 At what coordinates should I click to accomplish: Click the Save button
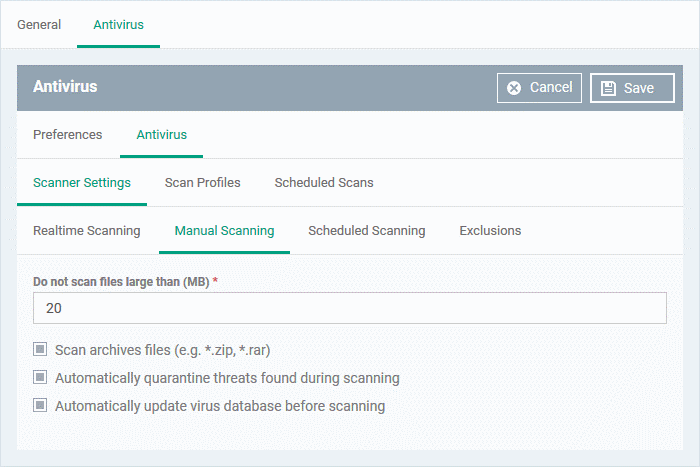[x=632, y=88]
